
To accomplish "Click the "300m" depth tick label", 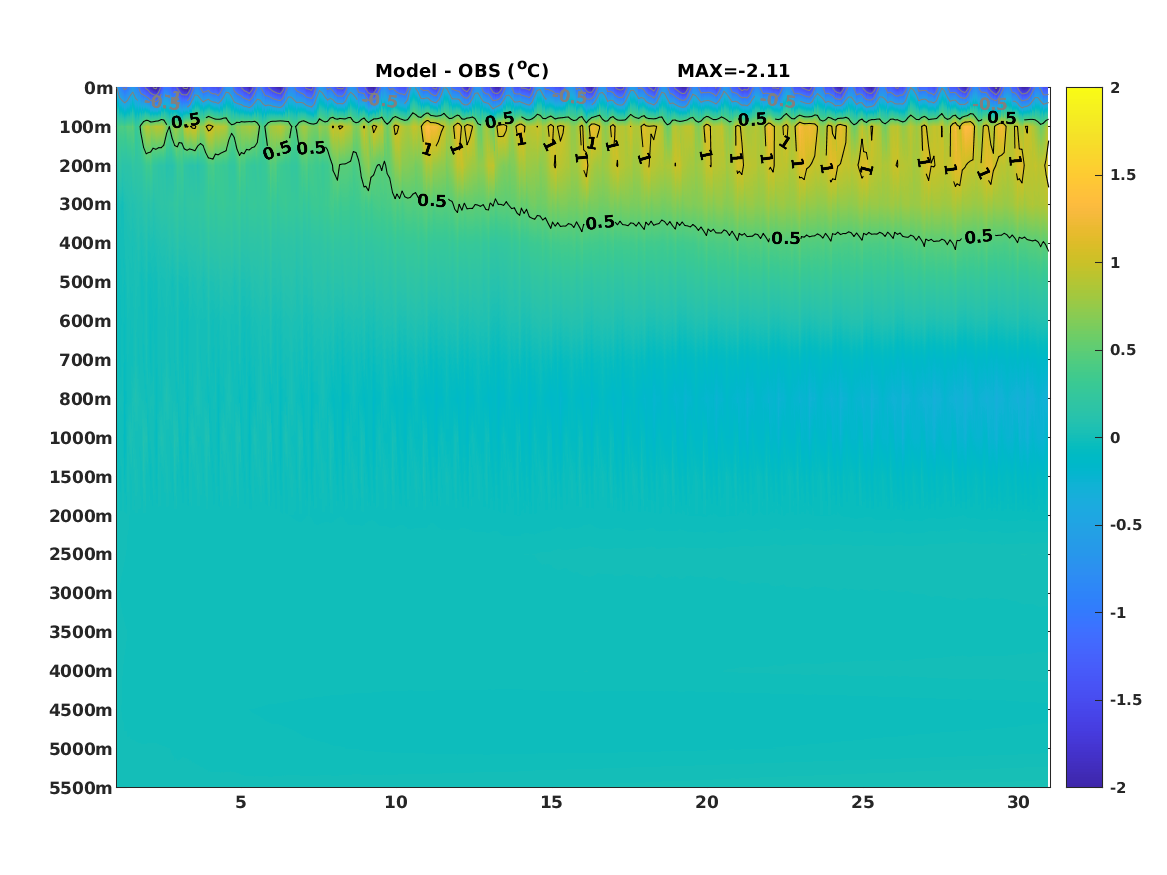I will tap(85, 205).
